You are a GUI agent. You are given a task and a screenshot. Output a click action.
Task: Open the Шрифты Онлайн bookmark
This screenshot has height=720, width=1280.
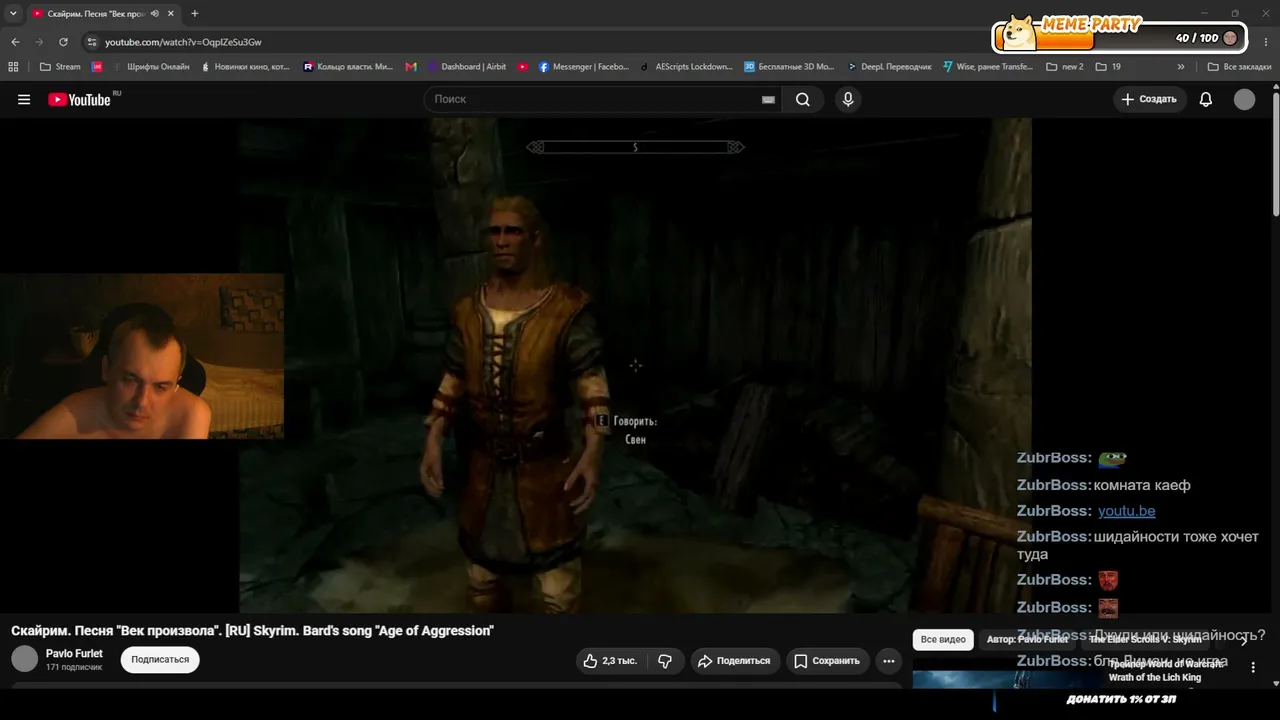[151, 67]
